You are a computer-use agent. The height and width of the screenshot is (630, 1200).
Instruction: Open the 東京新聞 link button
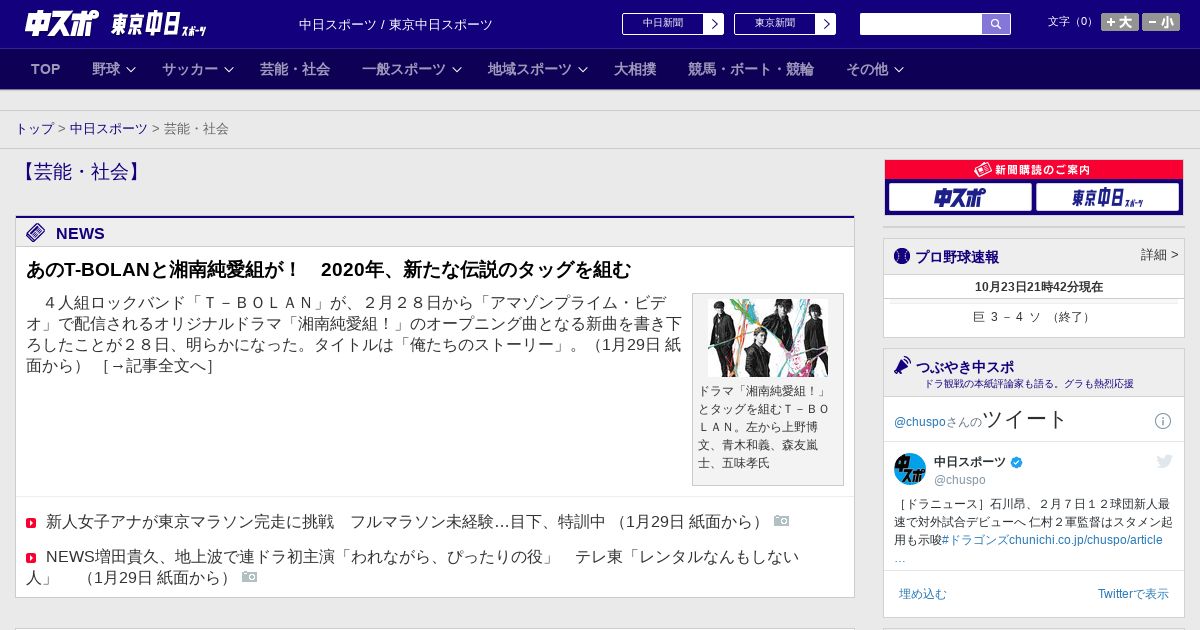pyautogui.click(x=775, y=24)
